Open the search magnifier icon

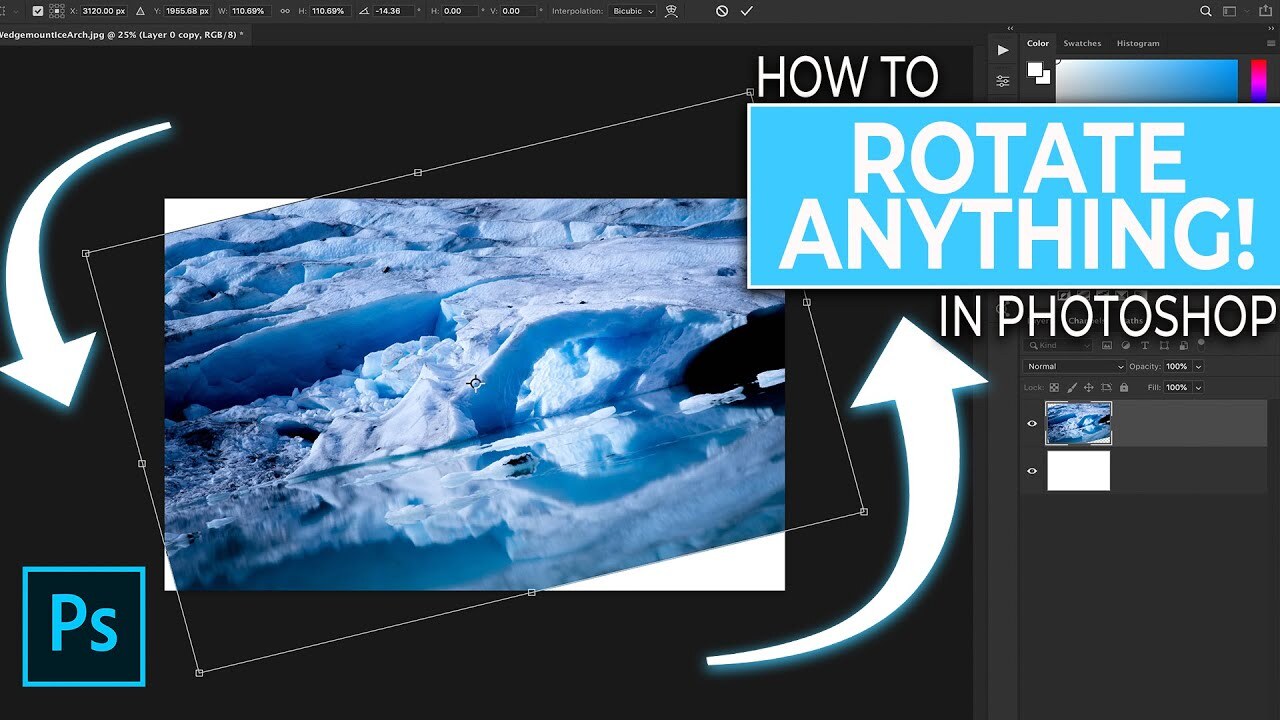(1205, 11)
